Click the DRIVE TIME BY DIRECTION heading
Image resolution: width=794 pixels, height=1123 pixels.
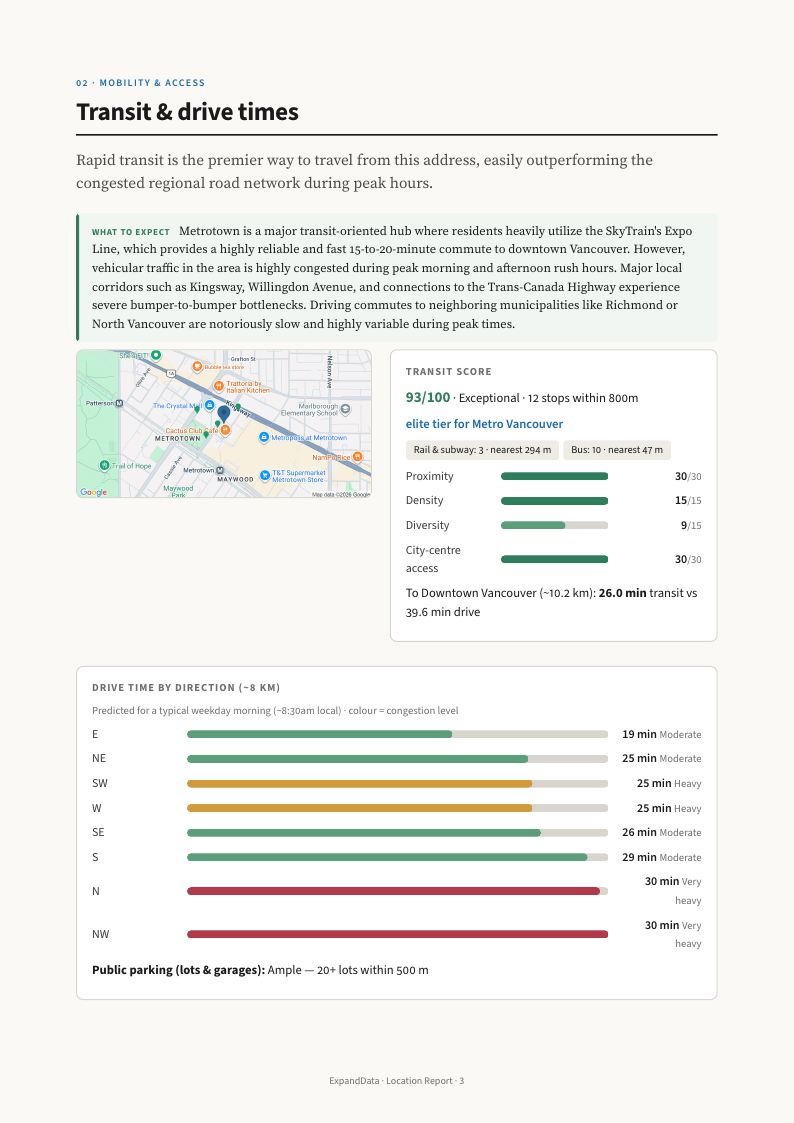(x=185, y=688)
